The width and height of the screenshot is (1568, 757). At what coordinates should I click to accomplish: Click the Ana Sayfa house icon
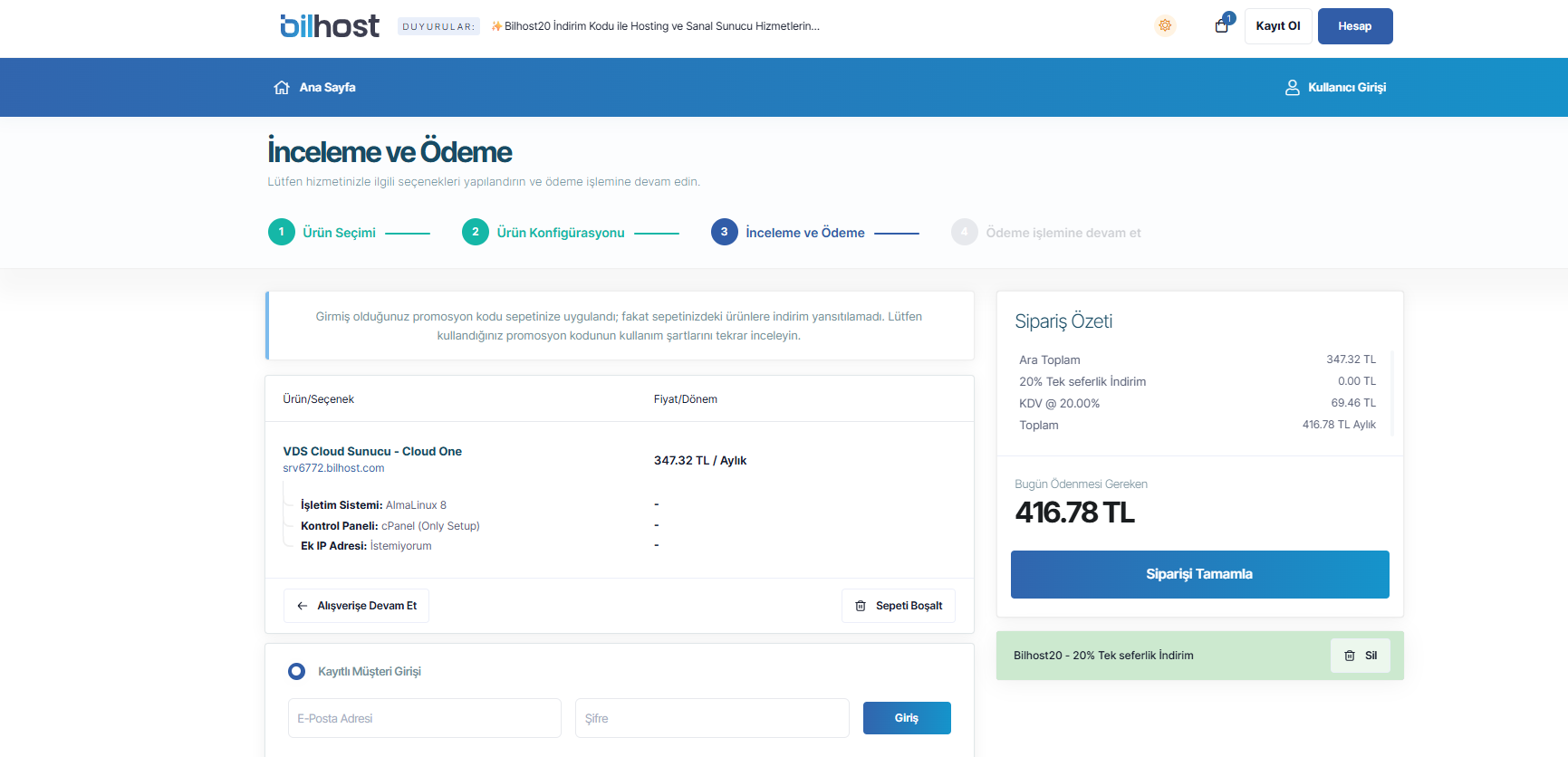click(282, 88)
